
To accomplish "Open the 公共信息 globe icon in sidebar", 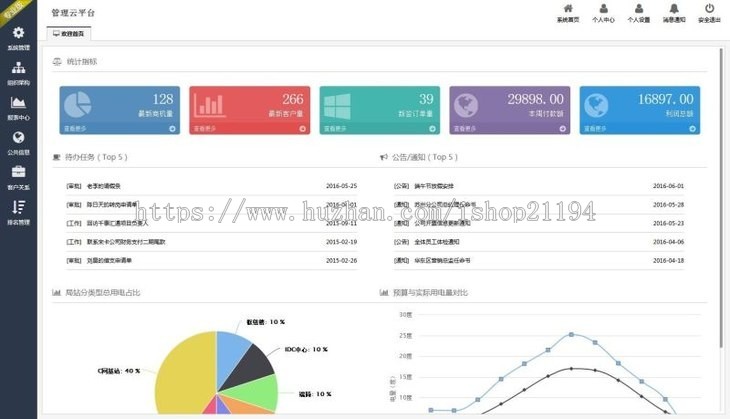I will pyautogui.click(x=19, y=137).
